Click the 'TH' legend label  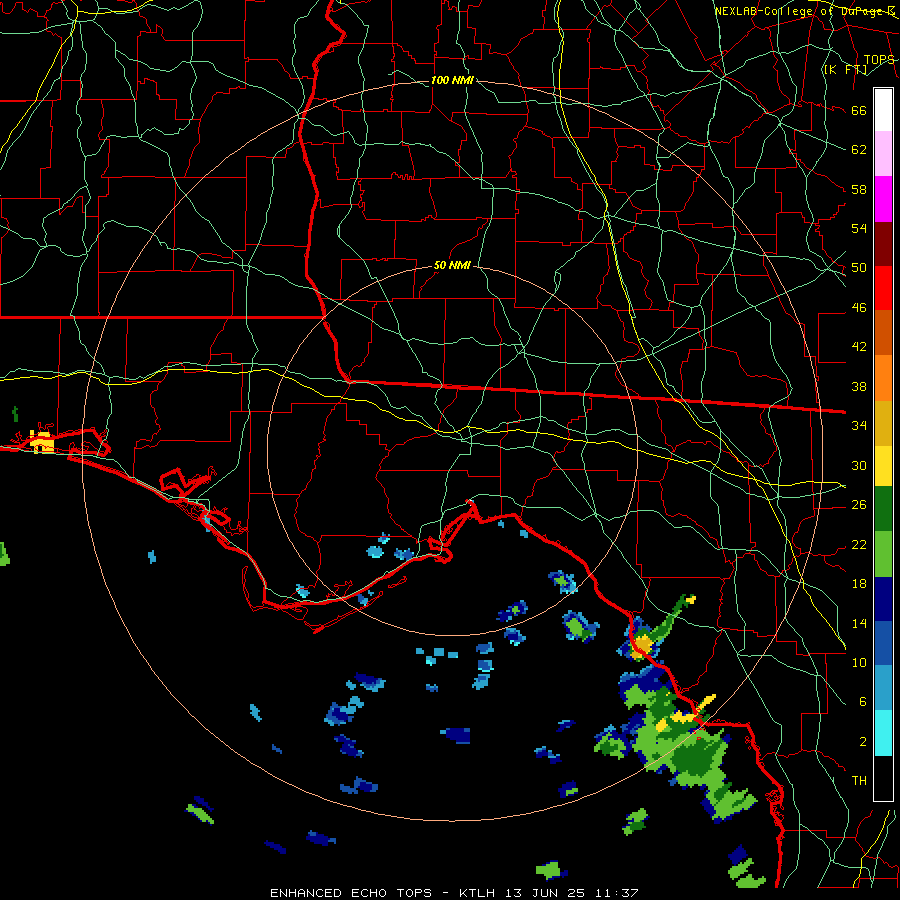[x=859, y=781]
